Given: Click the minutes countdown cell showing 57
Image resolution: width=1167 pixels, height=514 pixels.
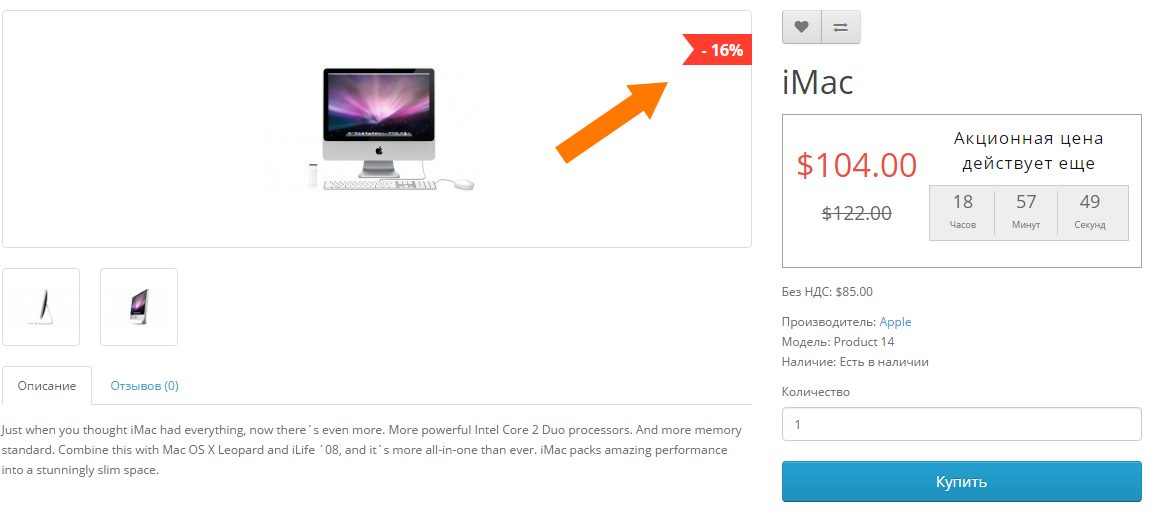Looking at the screenshot, I should pyautogui.click(x=1026, y=213).
